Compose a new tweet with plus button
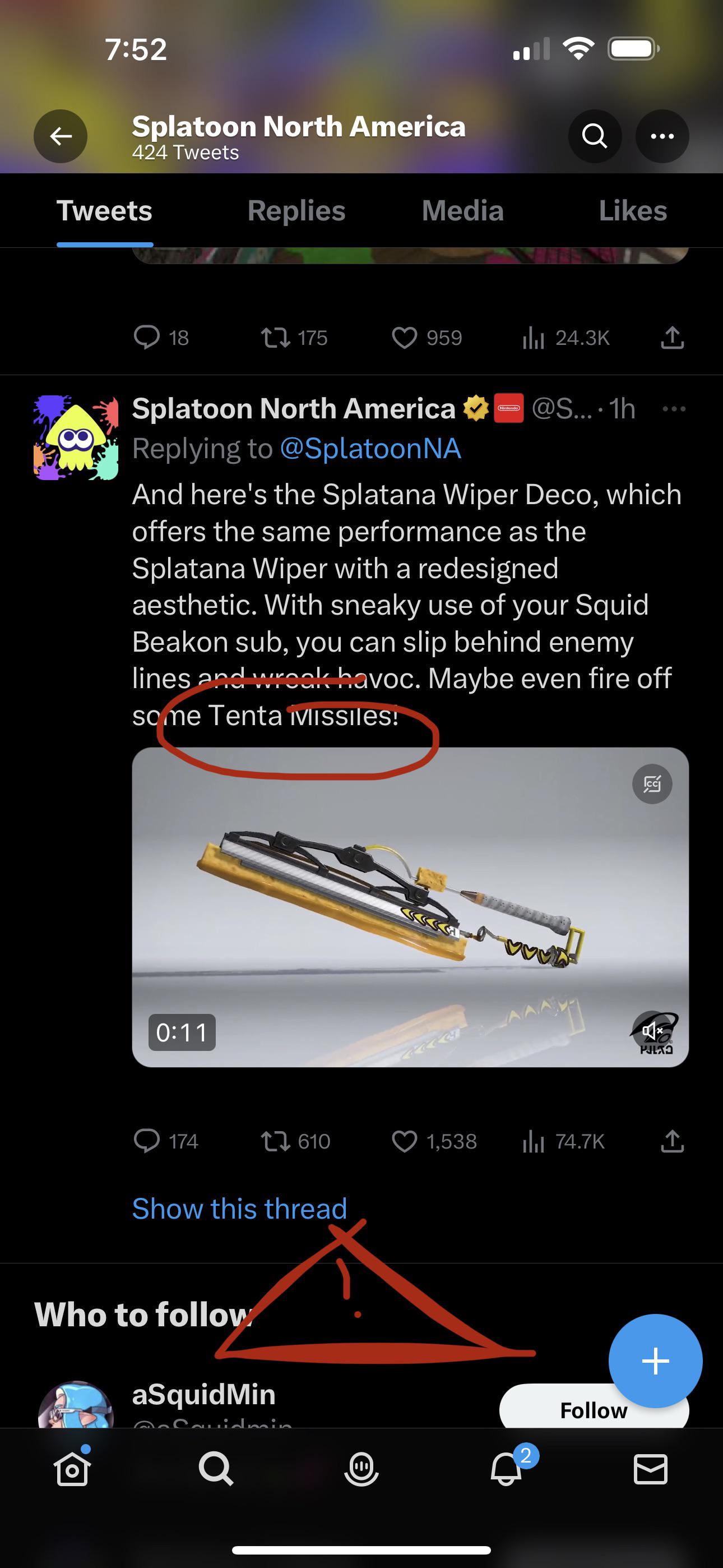This screenshot has height=1568, width=723. 655,1361
